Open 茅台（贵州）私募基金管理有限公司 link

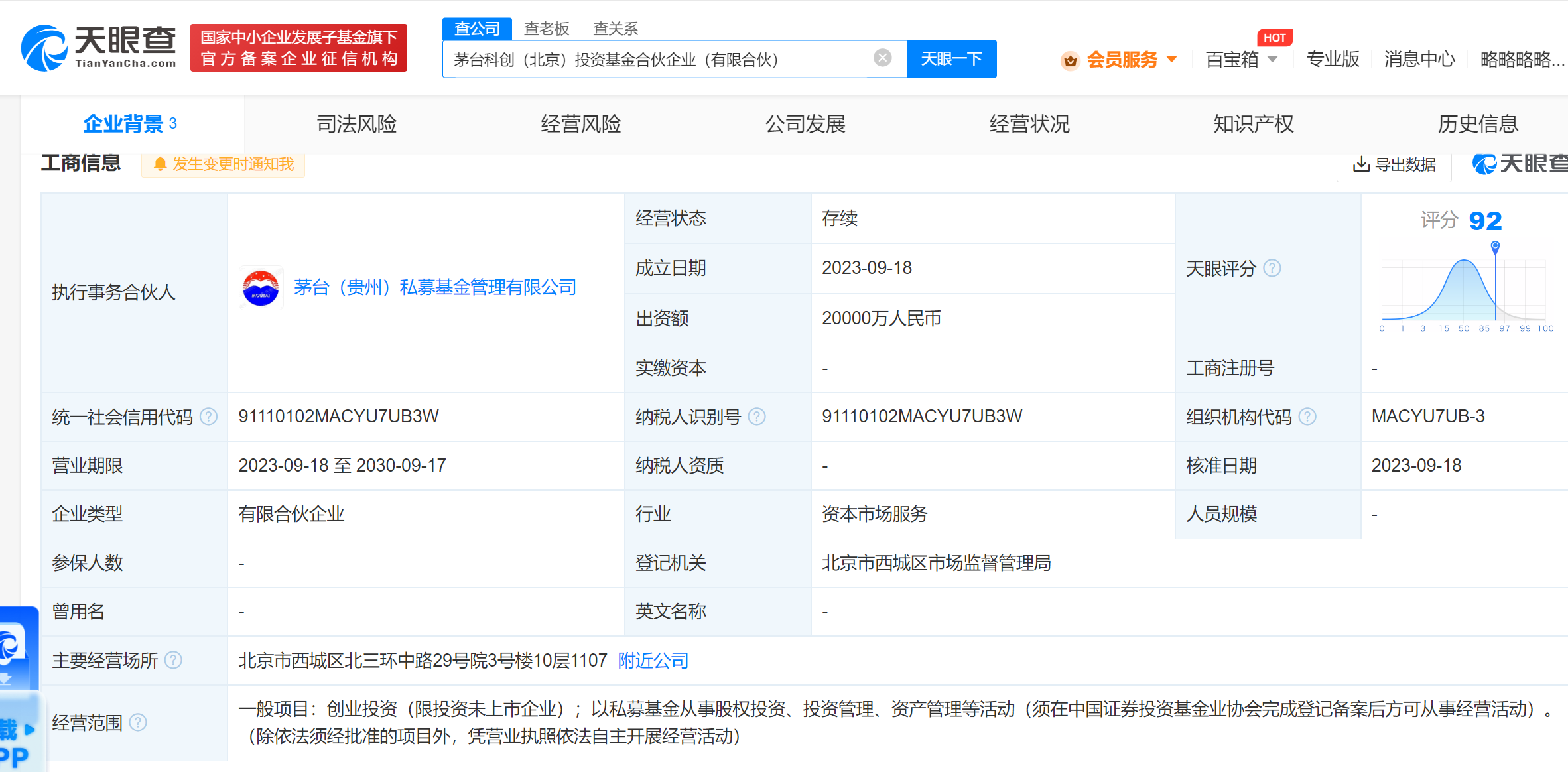coord(435,287)
